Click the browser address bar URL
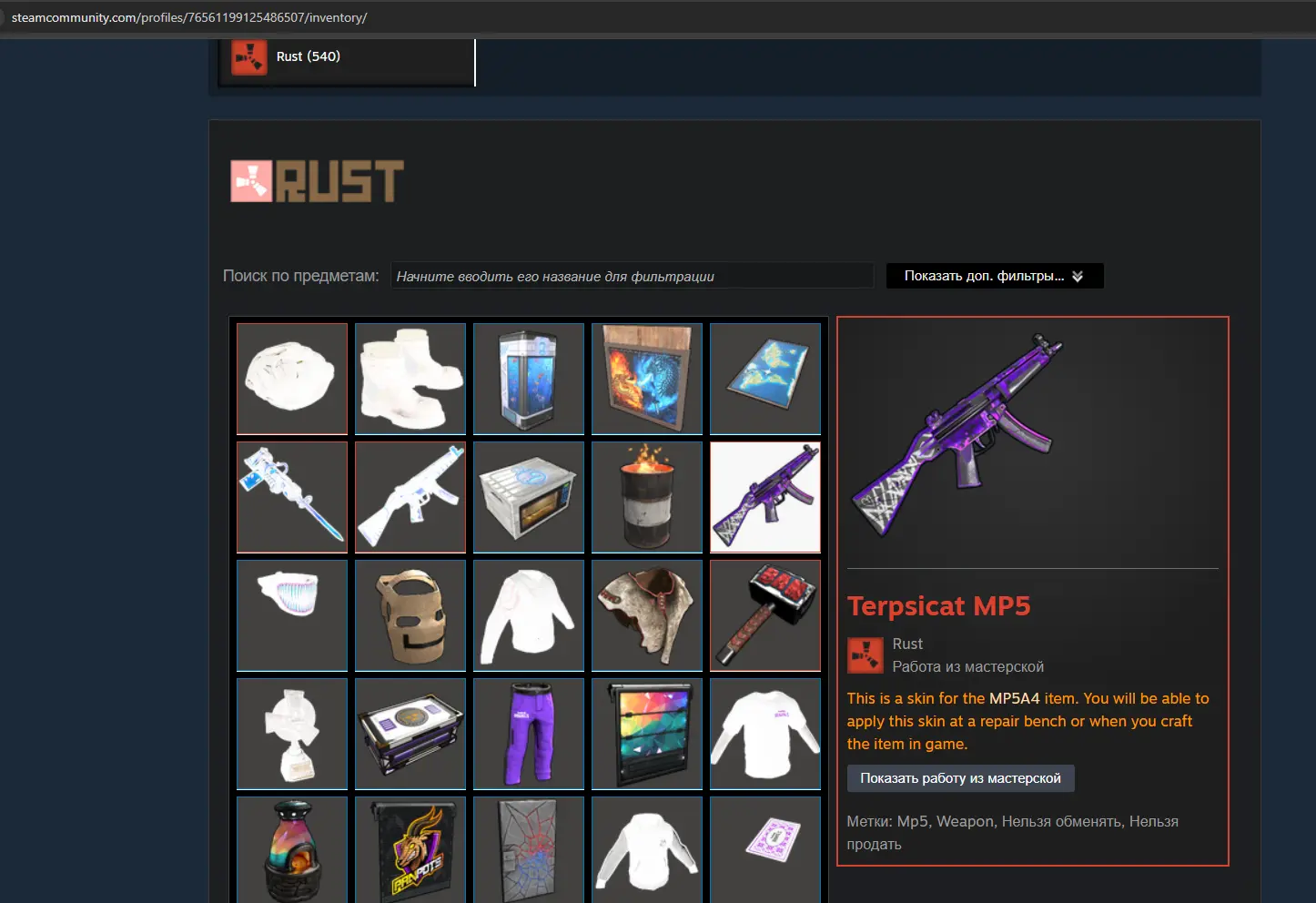 (x=189, y=17)
